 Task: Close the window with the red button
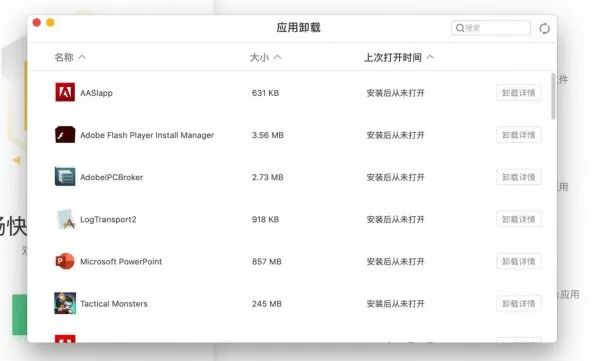click(37, 23)
